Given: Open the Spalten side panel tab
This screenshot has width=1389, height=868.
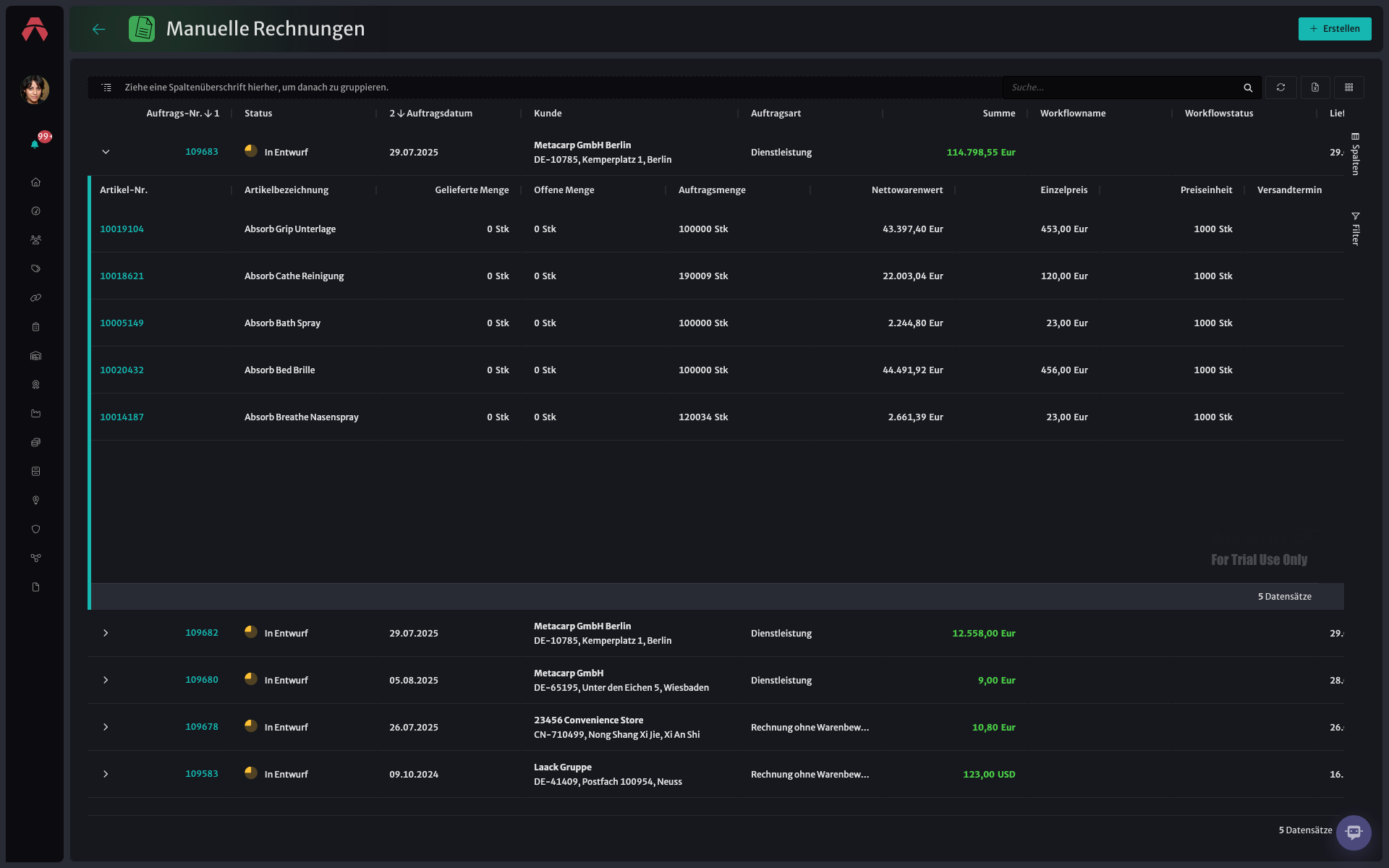Looking at the screenshot, I should coord(1356,154).
